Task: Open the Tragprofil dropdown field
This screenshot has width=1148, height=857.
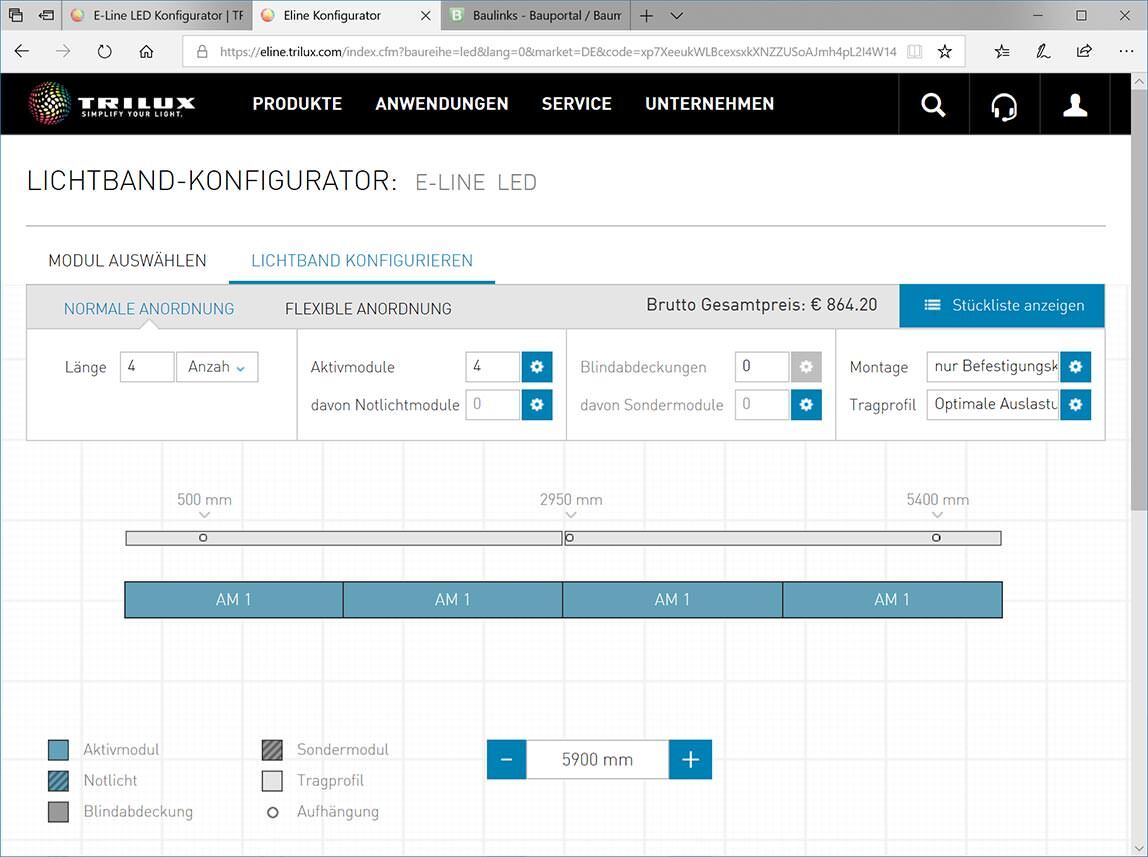Action: click(x=993, y=405)
